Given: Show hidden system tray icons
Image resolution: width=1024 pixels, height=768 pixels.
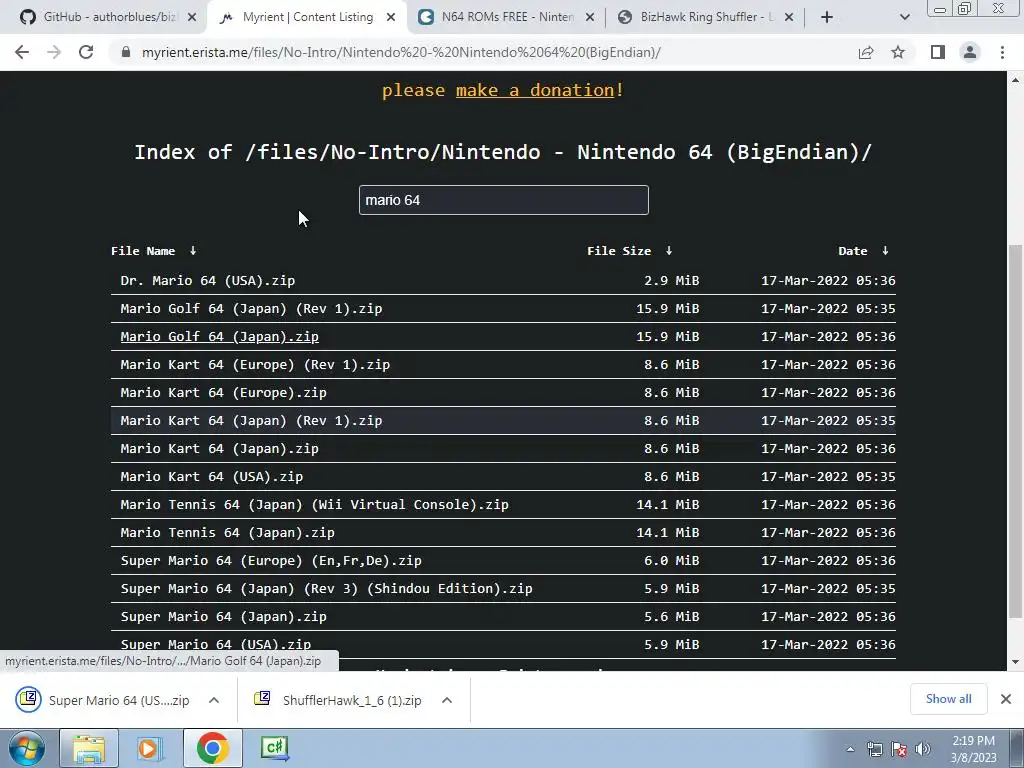Looking at the screenshot, I should coord(850,750).
